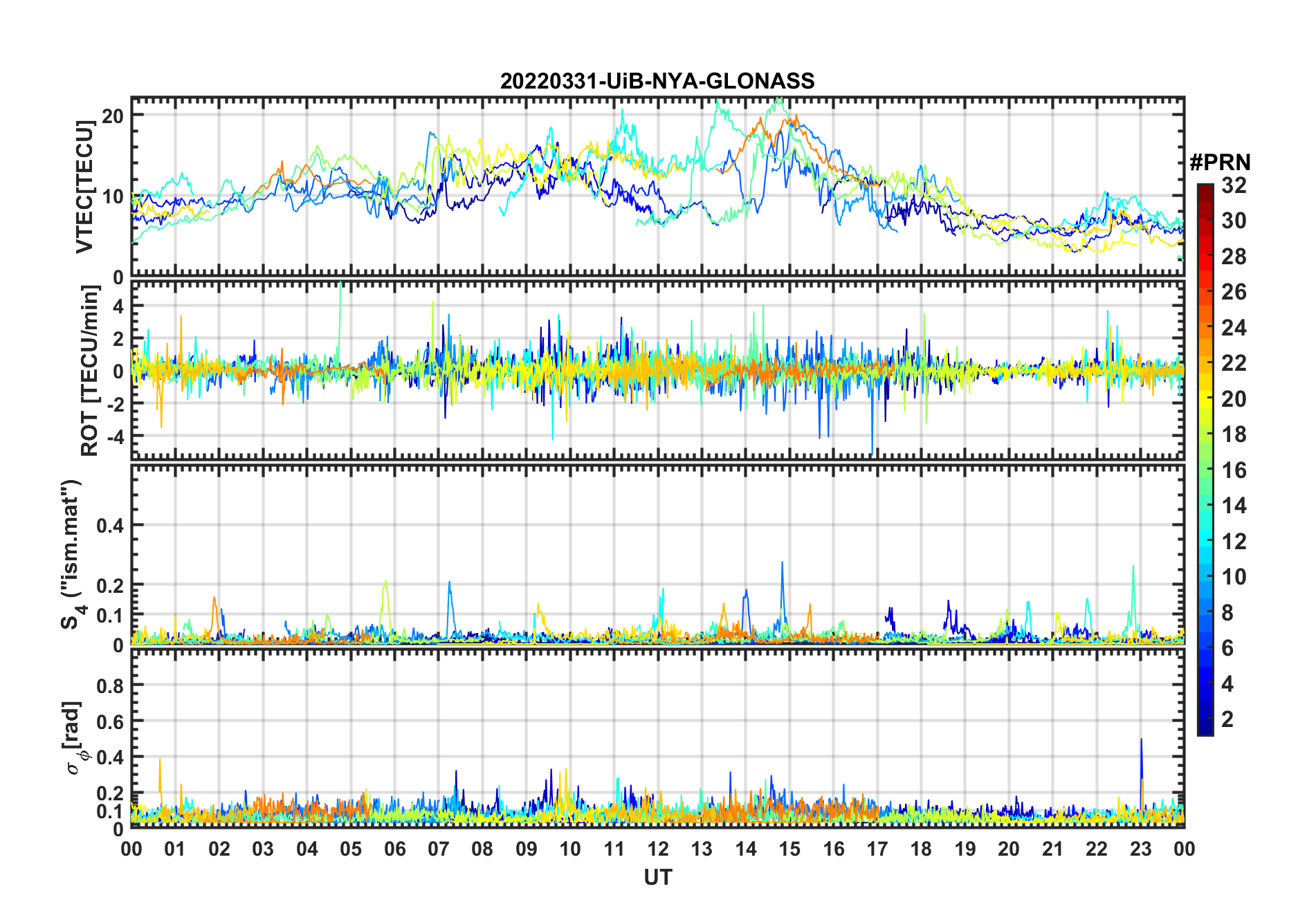
Task: Click the UT axis tick label 07
Action: (439, 849)
